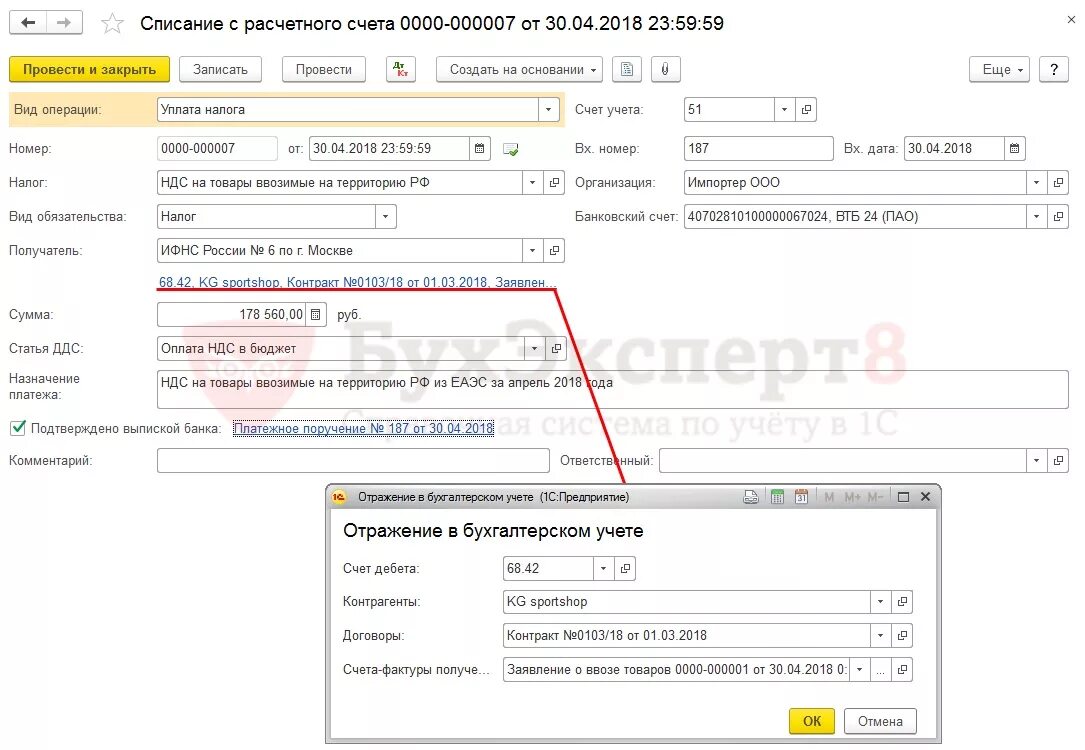The width and height of the screenshot is (1085, 750).
Task: Click Отмена in the dialog
Action: coord(880,721)
